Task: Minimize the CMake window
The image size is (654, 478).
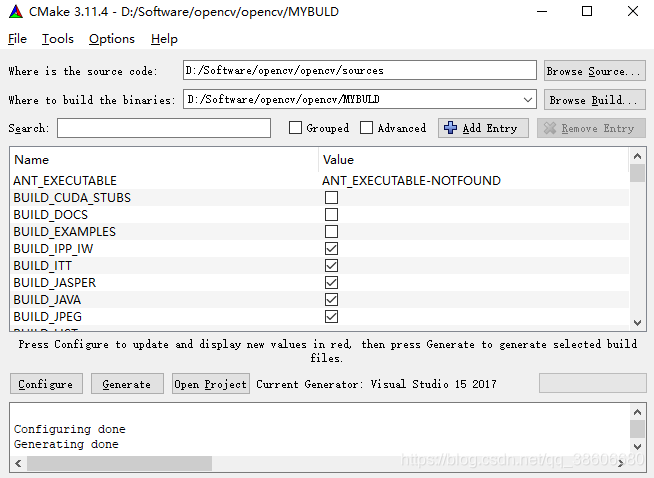Action: pyautogui.click(x=542, y=12)
